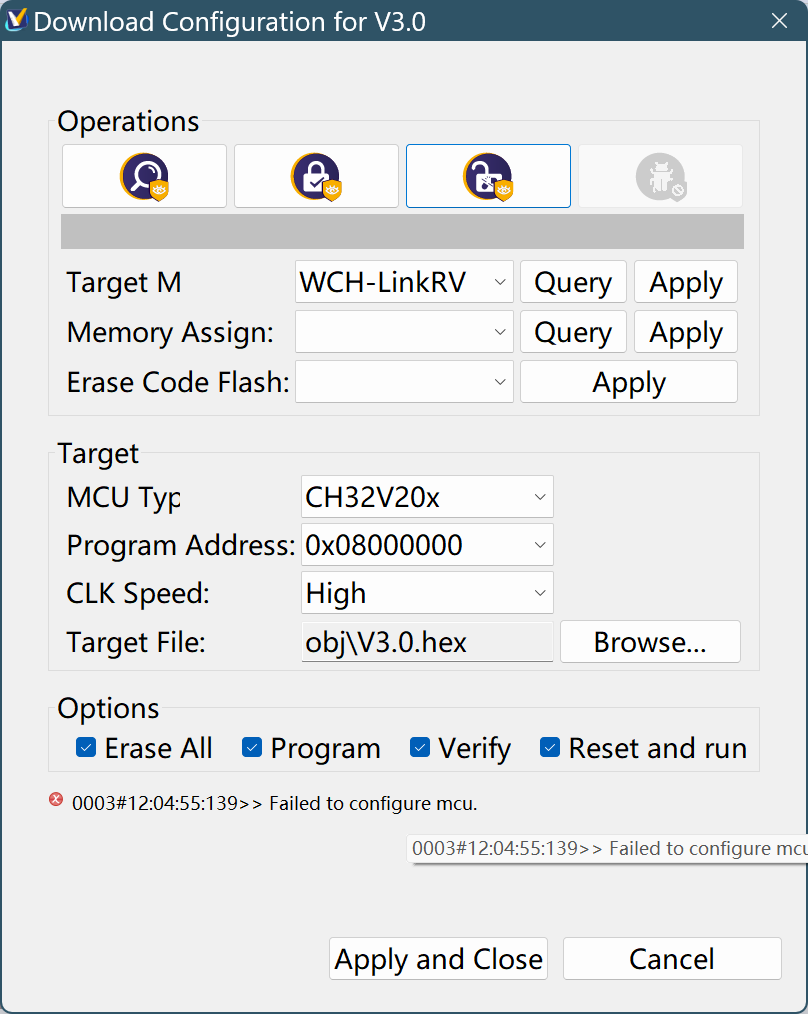Open the CLK Speed dropdown

click(x=427, y=593)
